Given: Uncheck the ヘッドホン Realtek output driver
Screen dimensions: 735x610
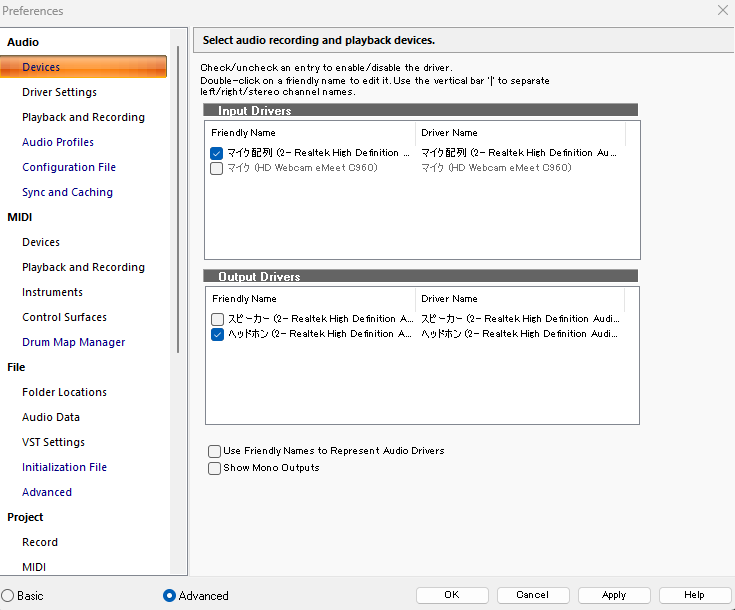Looking at the screenshot, I should [x=217, y=335].
